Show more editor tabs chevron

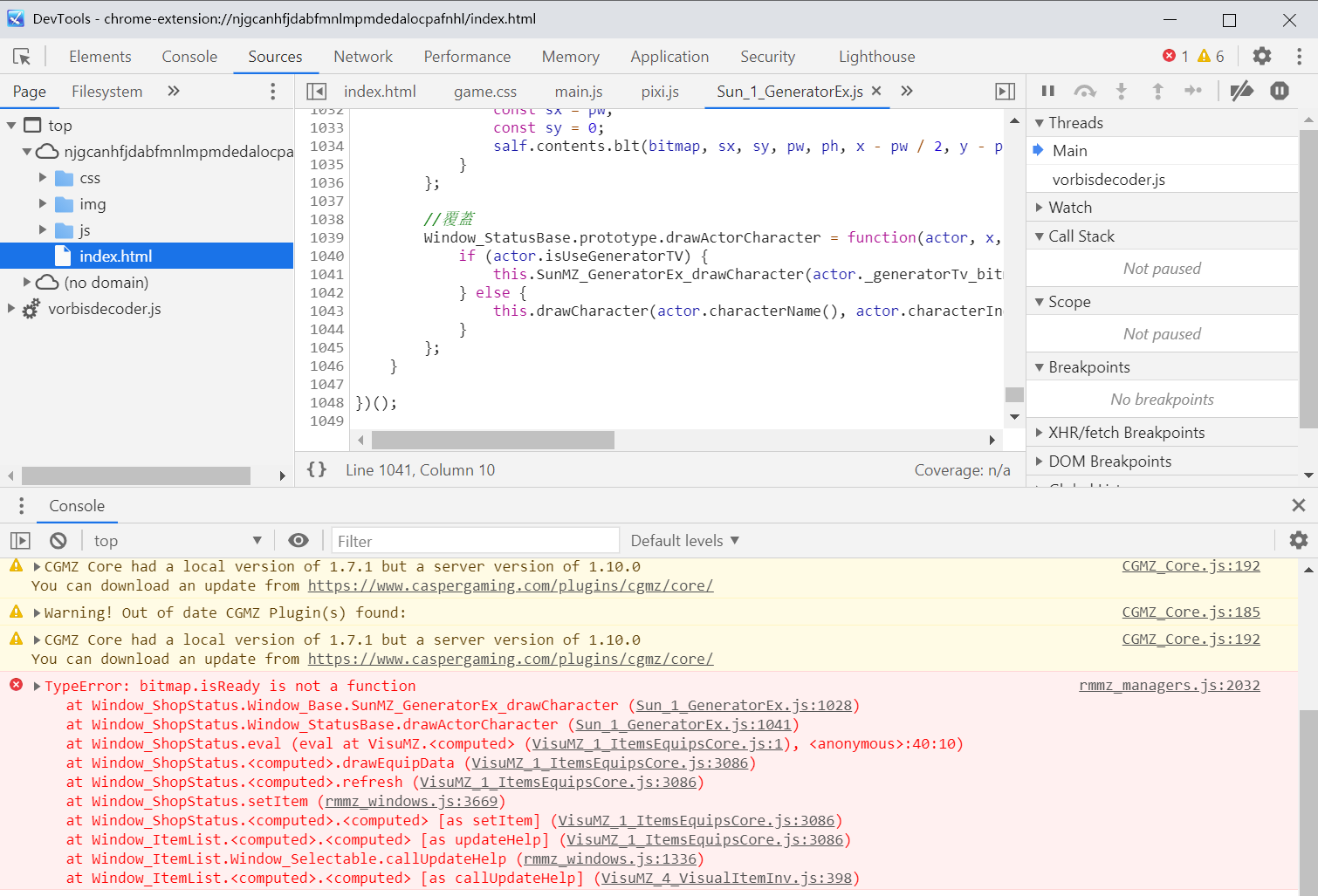click(907, 91)
